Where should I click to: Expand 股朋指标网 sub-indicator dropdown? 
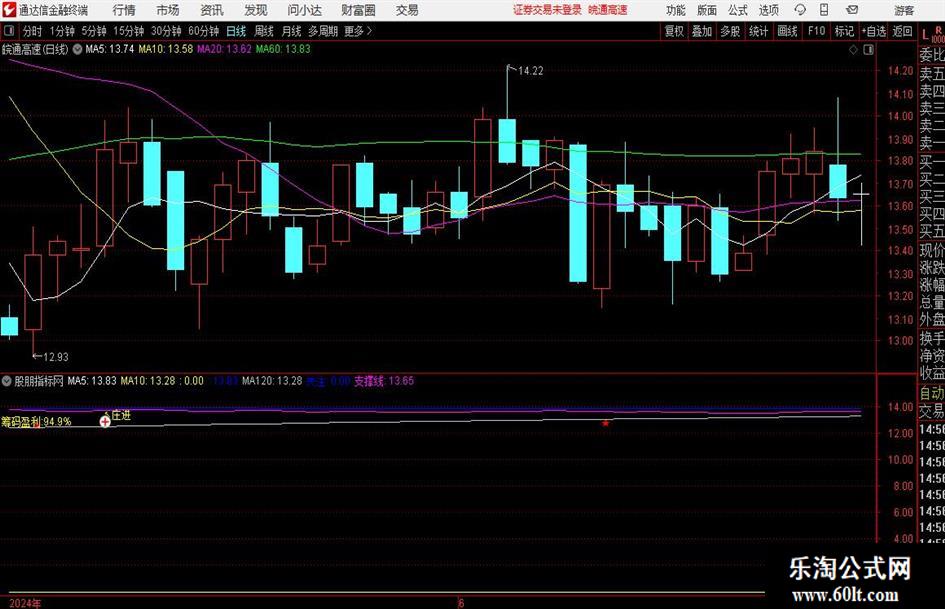click(7, 381)
